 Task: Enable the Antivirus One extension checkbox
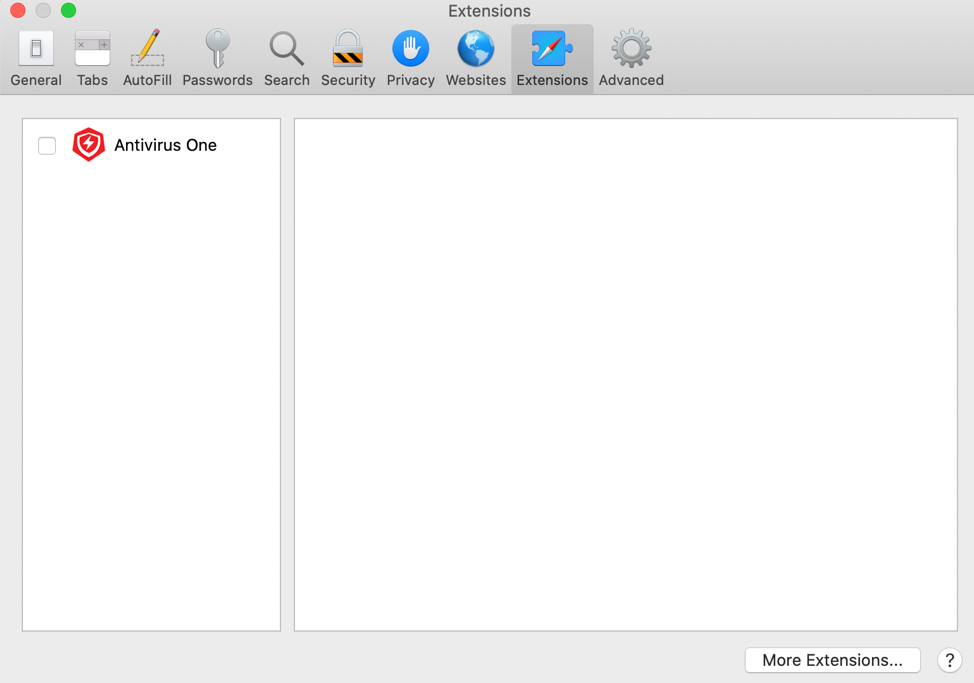(x=47, y=146)
